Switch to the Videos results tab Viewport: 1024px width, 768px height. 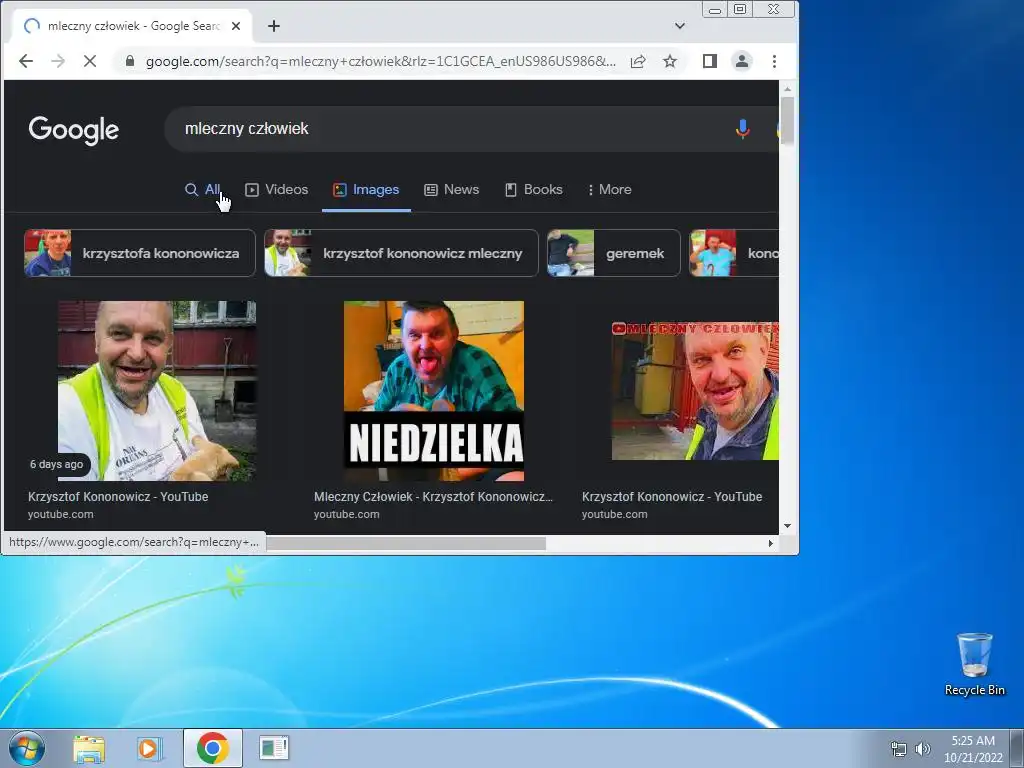click(x=276, y=189)
